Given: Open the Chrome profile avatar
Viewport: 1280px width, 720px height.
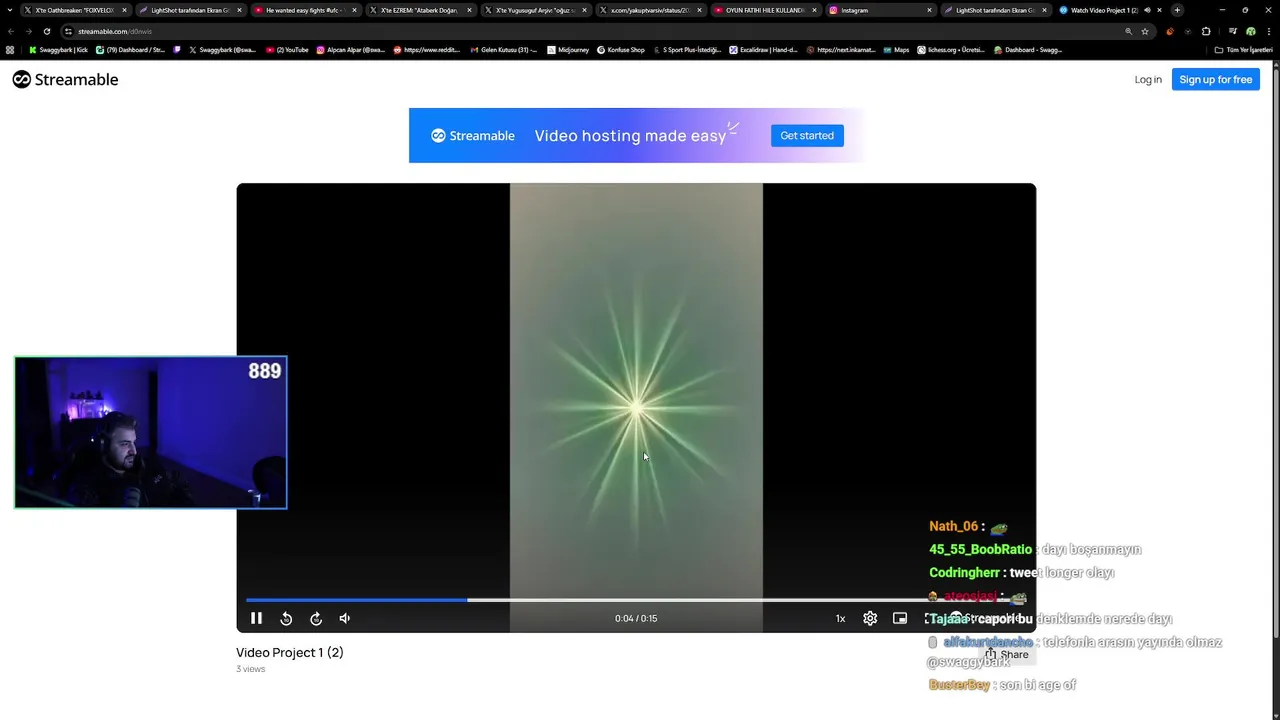Looking at the screenshot, I should pyautogui.click(x=1250, y=31).
